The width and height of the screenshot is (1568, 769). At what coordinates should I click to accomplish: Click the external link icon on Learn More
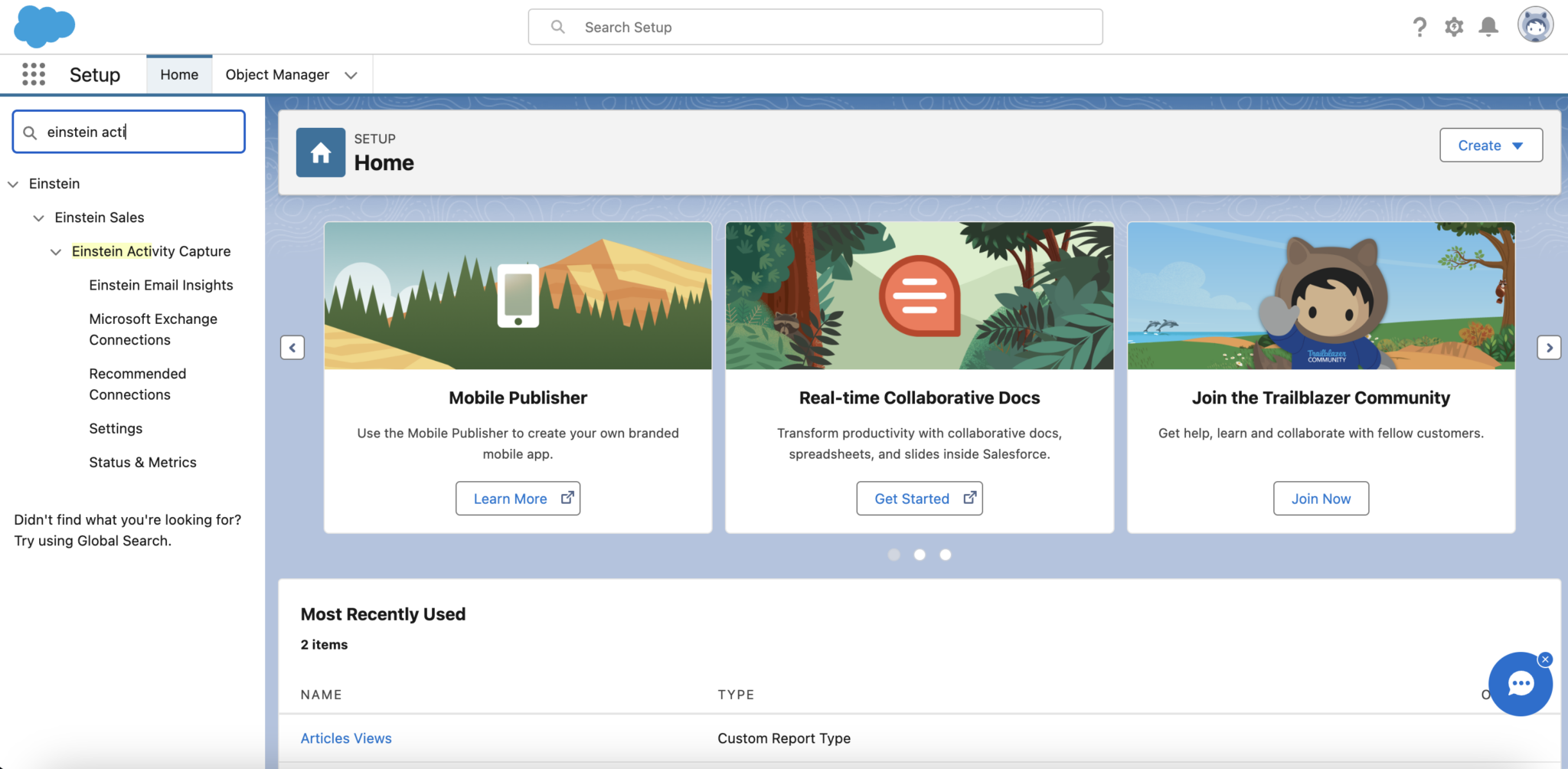pos(567,498)
